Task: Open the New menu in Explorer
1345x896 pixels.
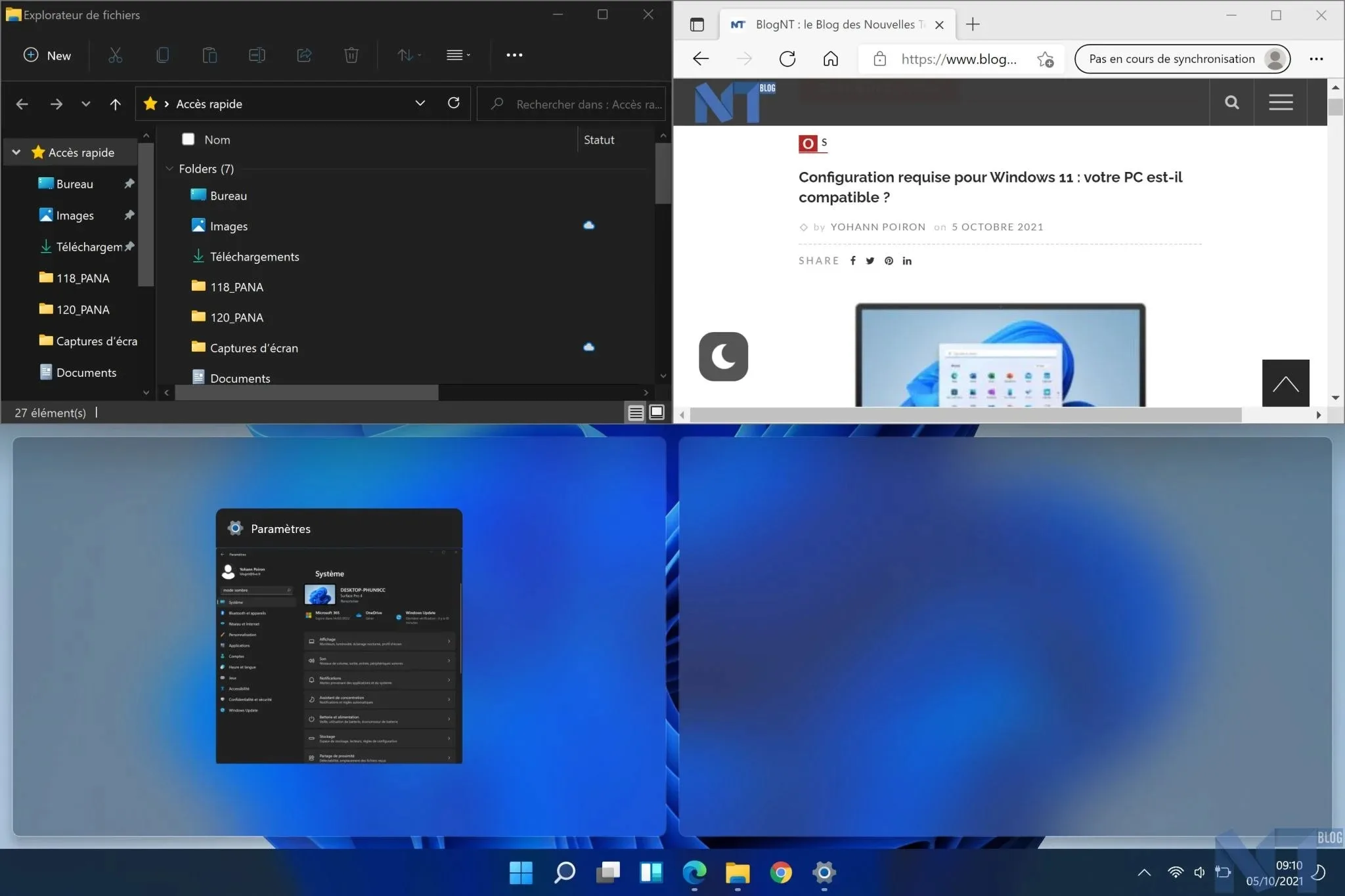Action: pos(47,55)
